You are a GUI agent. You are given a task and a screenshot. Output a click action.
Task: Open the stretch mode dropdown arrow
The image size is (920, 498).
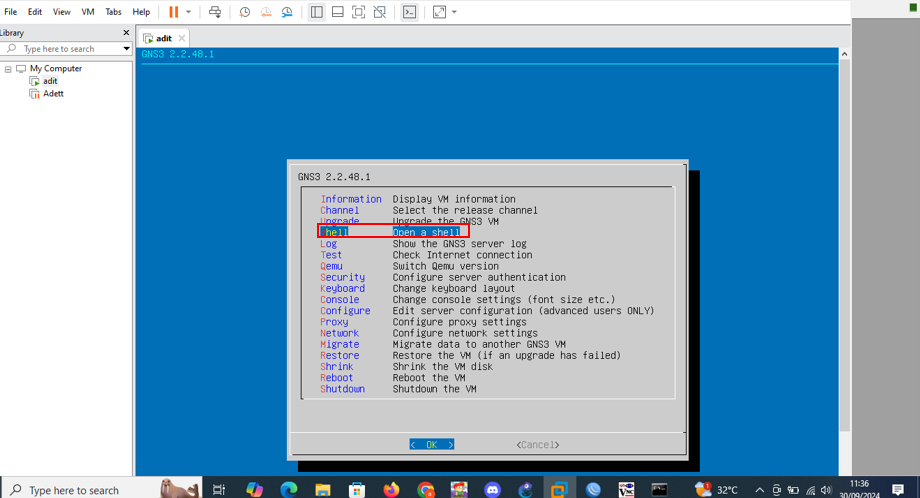coord(454,12)
